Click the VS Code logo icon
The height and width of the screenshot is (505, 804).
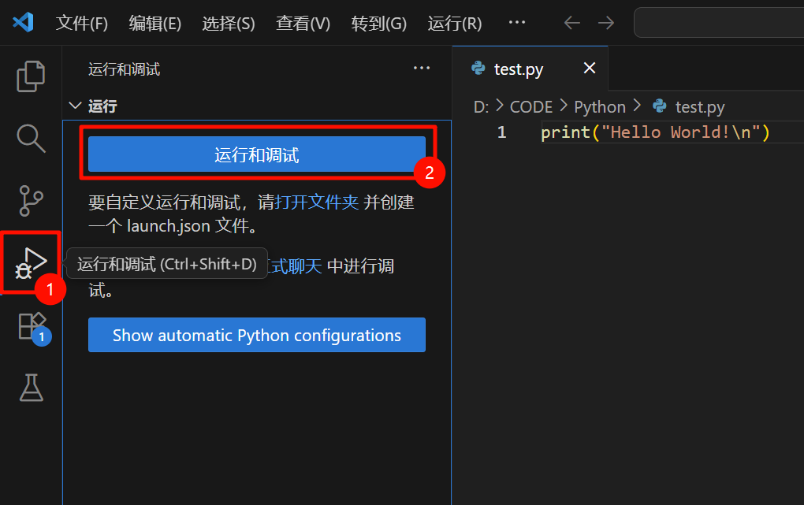point(23,23)
